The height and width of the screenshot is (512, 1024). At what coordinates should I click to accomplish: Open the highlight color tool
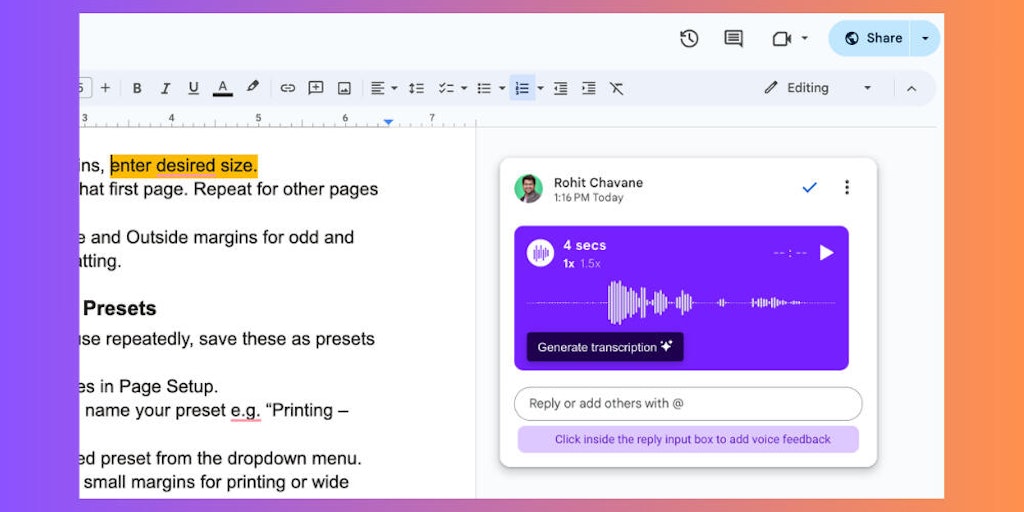pyautogui.click(x=252, y=88)
